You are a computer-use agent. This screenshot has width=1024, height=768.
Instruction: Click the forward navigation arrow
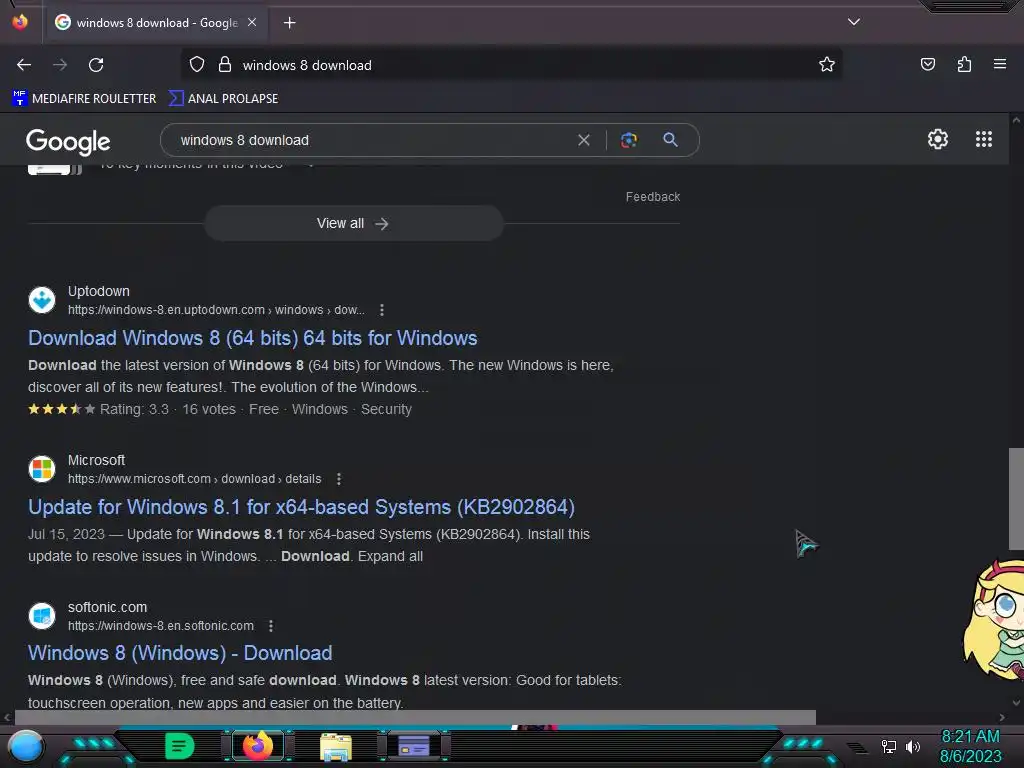point(60,65)
